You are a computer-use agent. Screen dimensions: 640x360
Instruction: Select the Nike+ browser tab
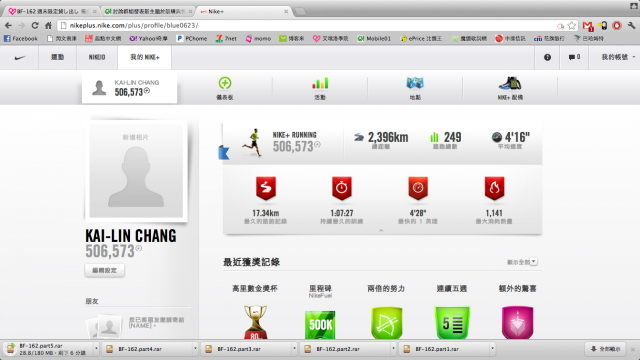point(244,11)
